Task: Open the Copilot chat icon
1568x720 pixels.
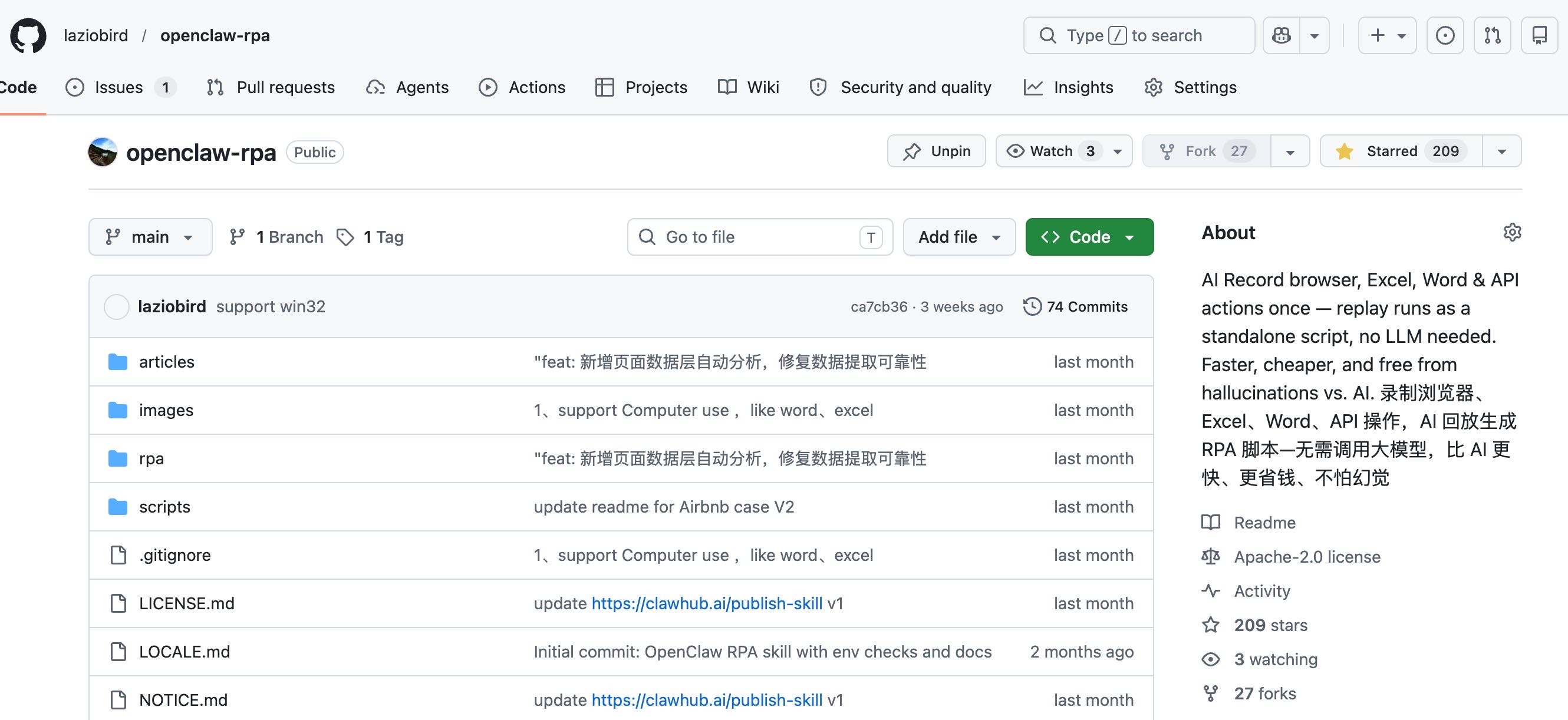Action: coord(1282,35)
